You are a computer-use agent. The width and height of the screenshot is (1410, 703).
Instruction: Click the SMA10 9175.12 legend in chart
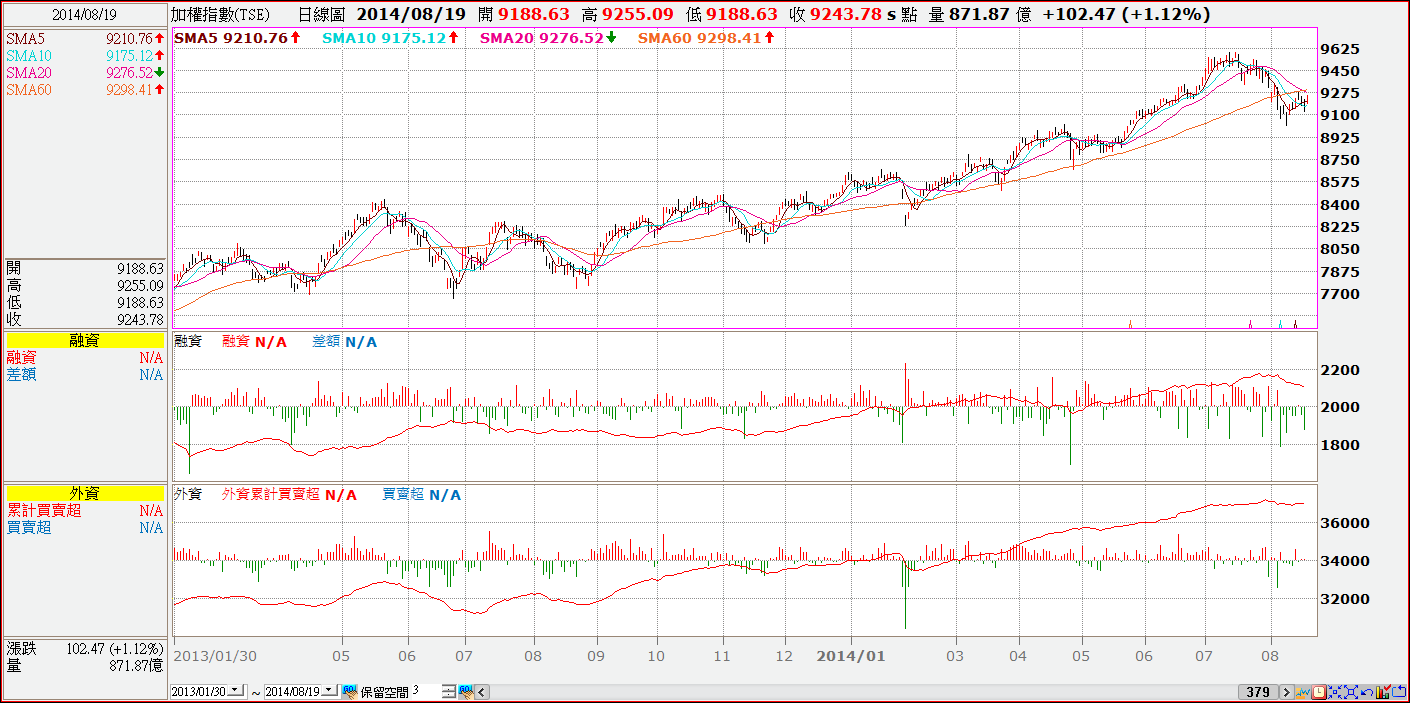click(391, 37)
